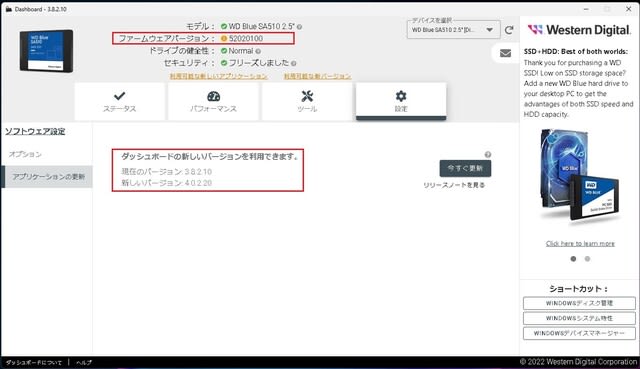Click the refresh device list icon
The image size is (640, 369).
(x=509, y=30)
